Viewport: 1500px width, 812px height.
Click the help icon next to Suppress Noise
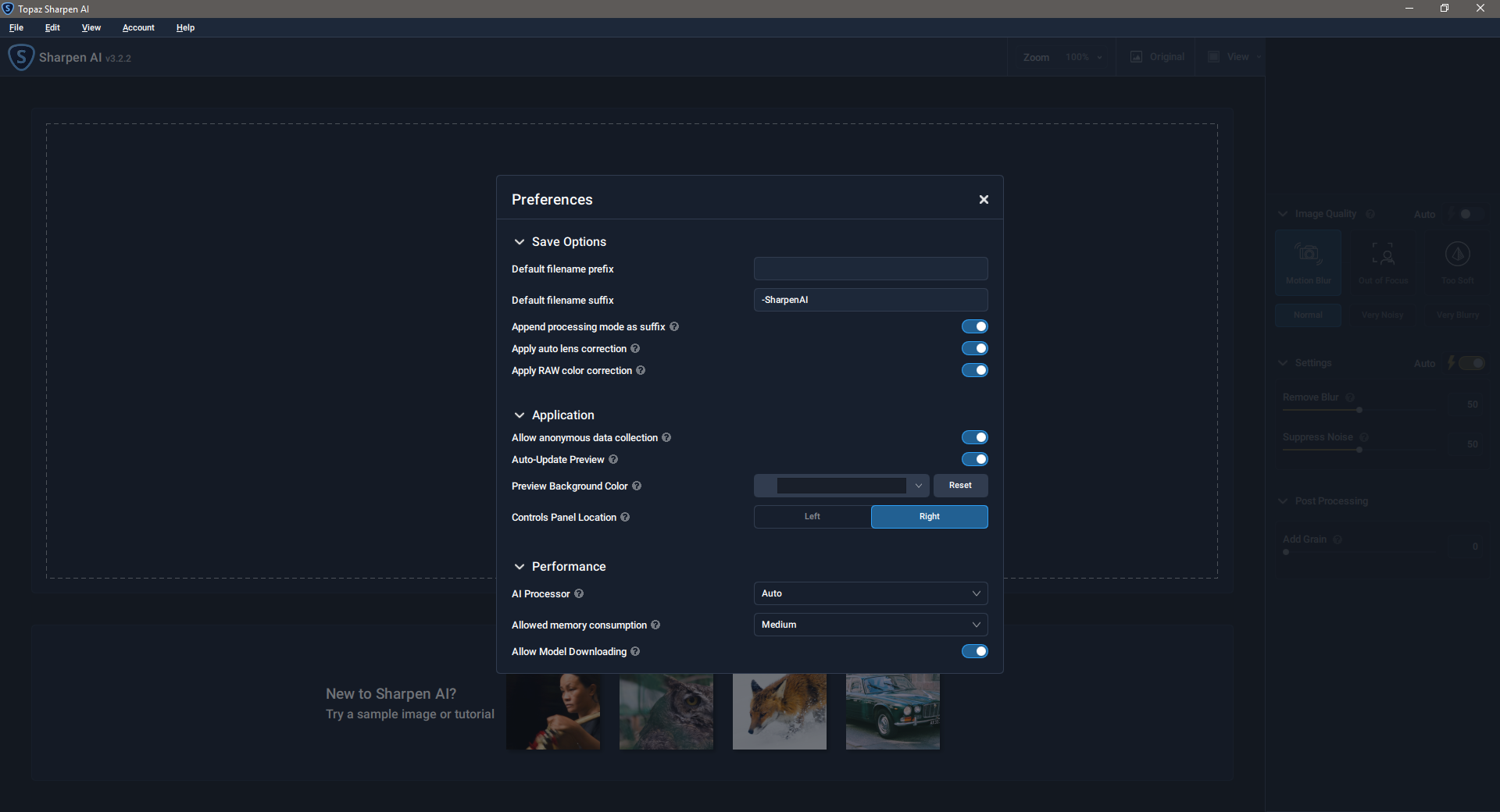pos(1364,437)
